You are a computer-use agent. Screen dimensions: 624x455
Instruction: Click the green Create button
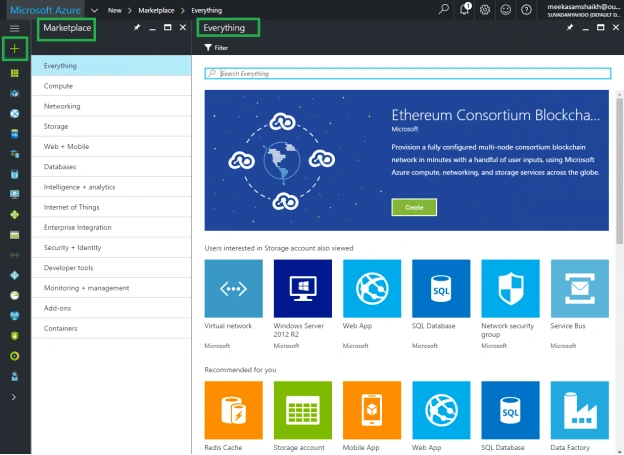click(x=414, y=207)
